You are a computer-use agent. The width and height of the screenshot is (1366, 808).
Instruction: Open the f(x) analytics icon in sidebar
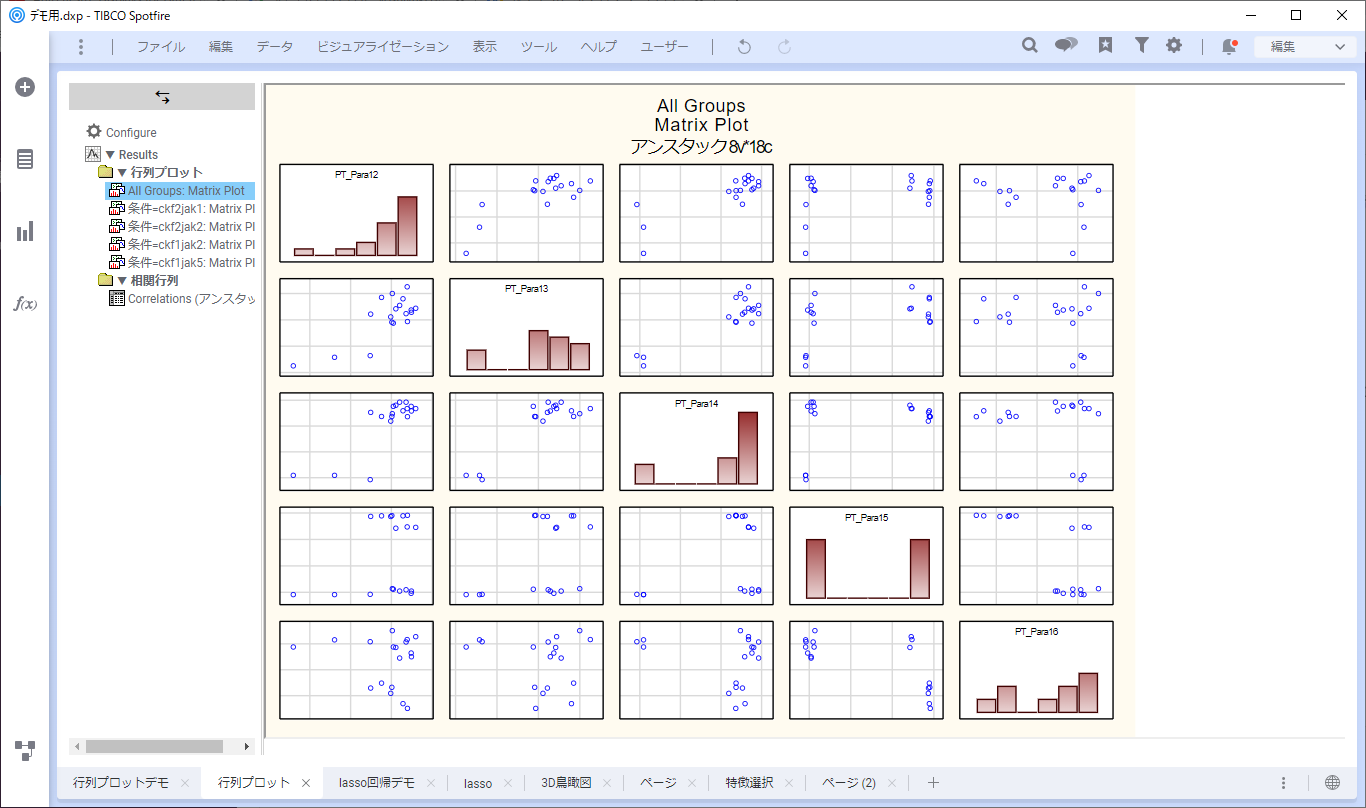pos(25,304)
